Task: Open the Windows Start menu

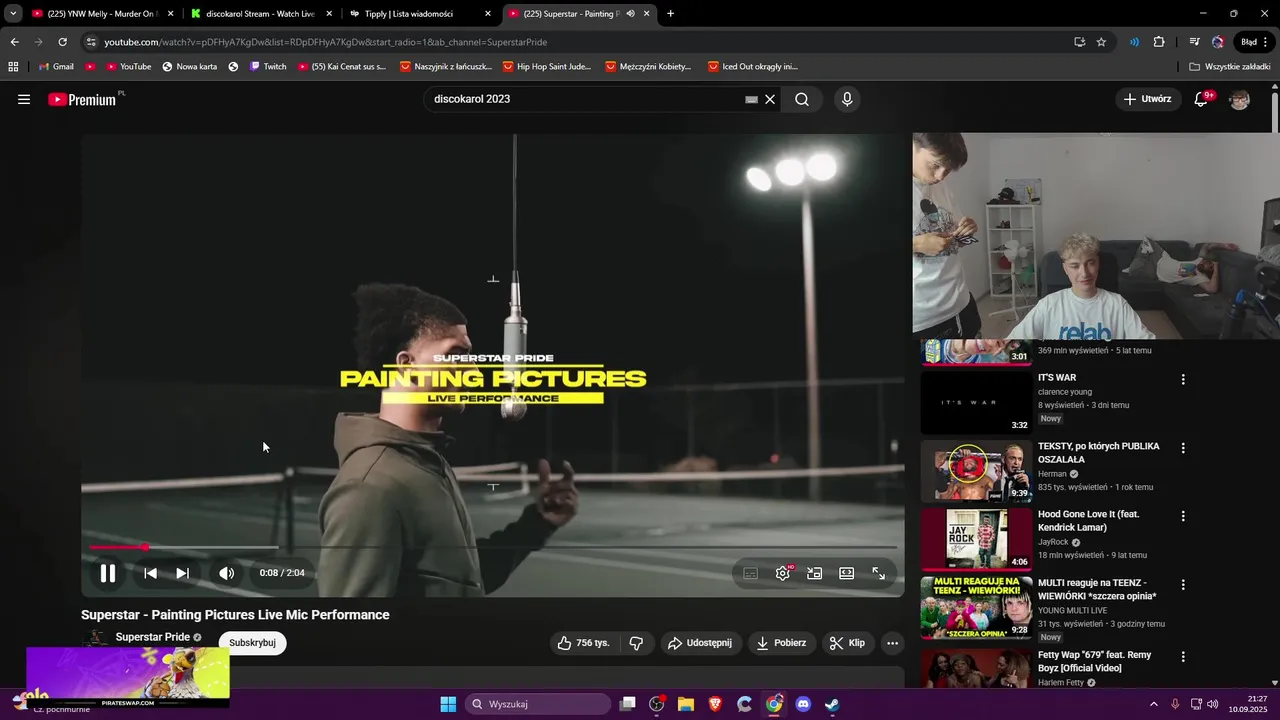Action: [x=448, y=704]
